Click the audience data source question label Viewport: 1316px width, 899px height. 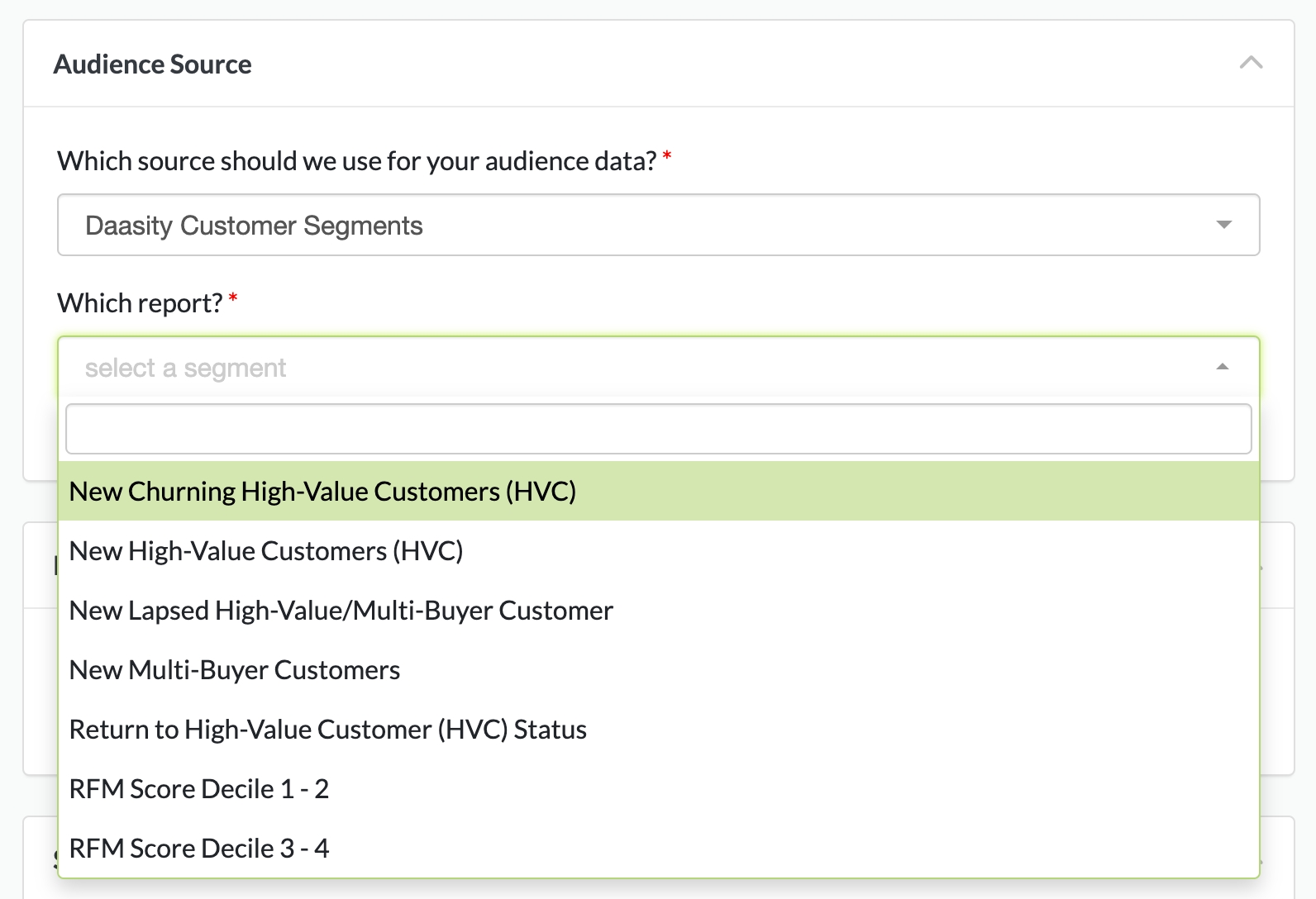pos(356,161)
